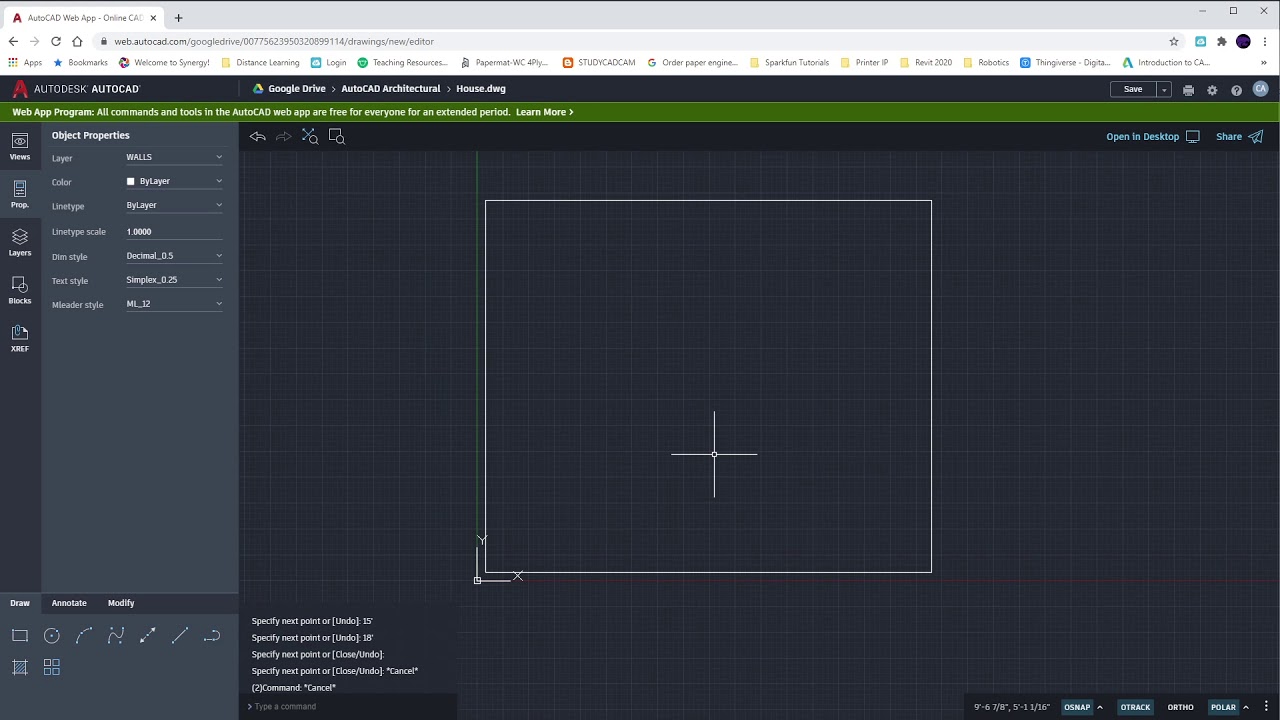Open the bookmarks overflow chevron
Viewport: 1280px width, 720px height.
pos(1264,62)
